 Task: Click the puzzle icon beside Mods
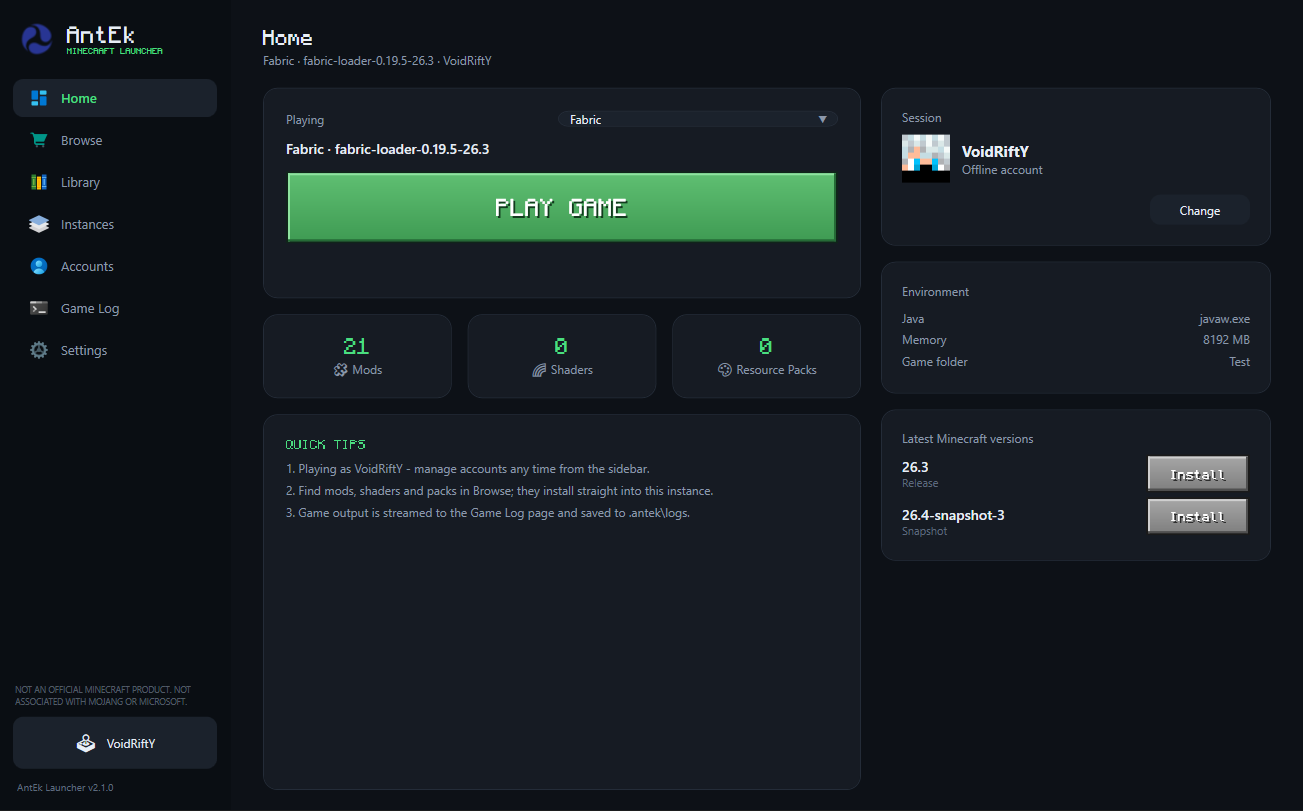coord(340,370)
